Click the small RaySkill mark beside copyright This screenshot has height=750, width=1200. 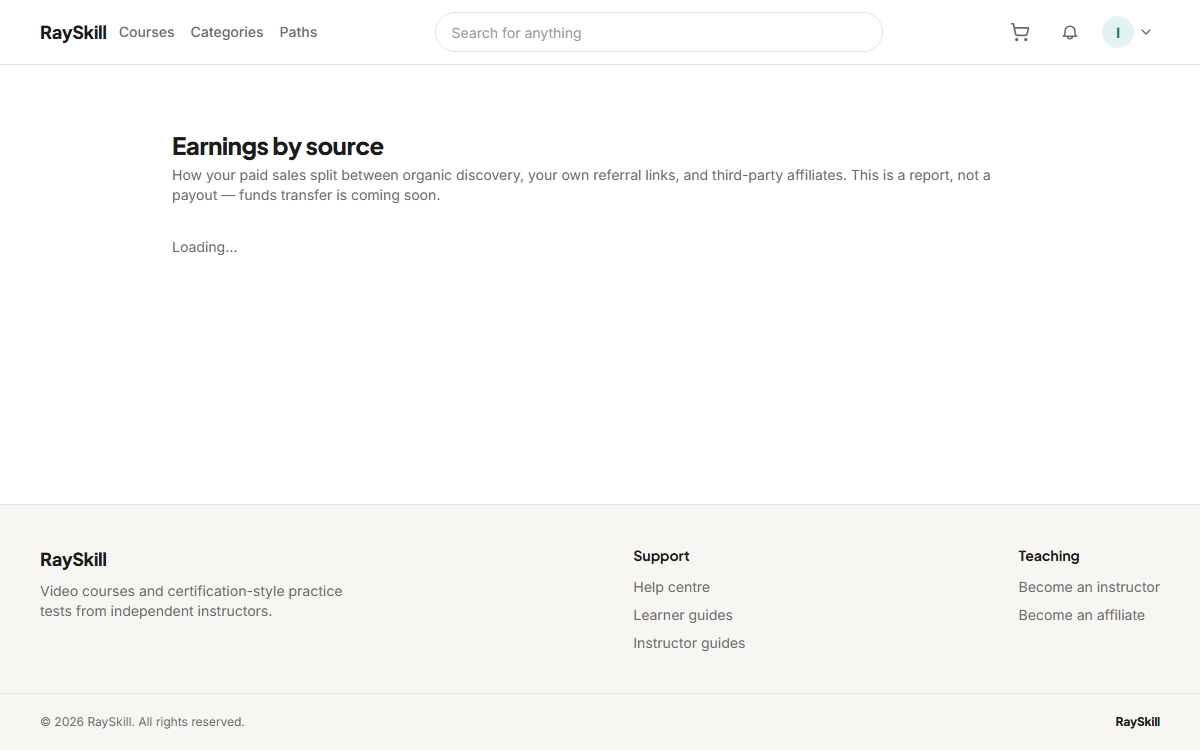click(1138, 722)
